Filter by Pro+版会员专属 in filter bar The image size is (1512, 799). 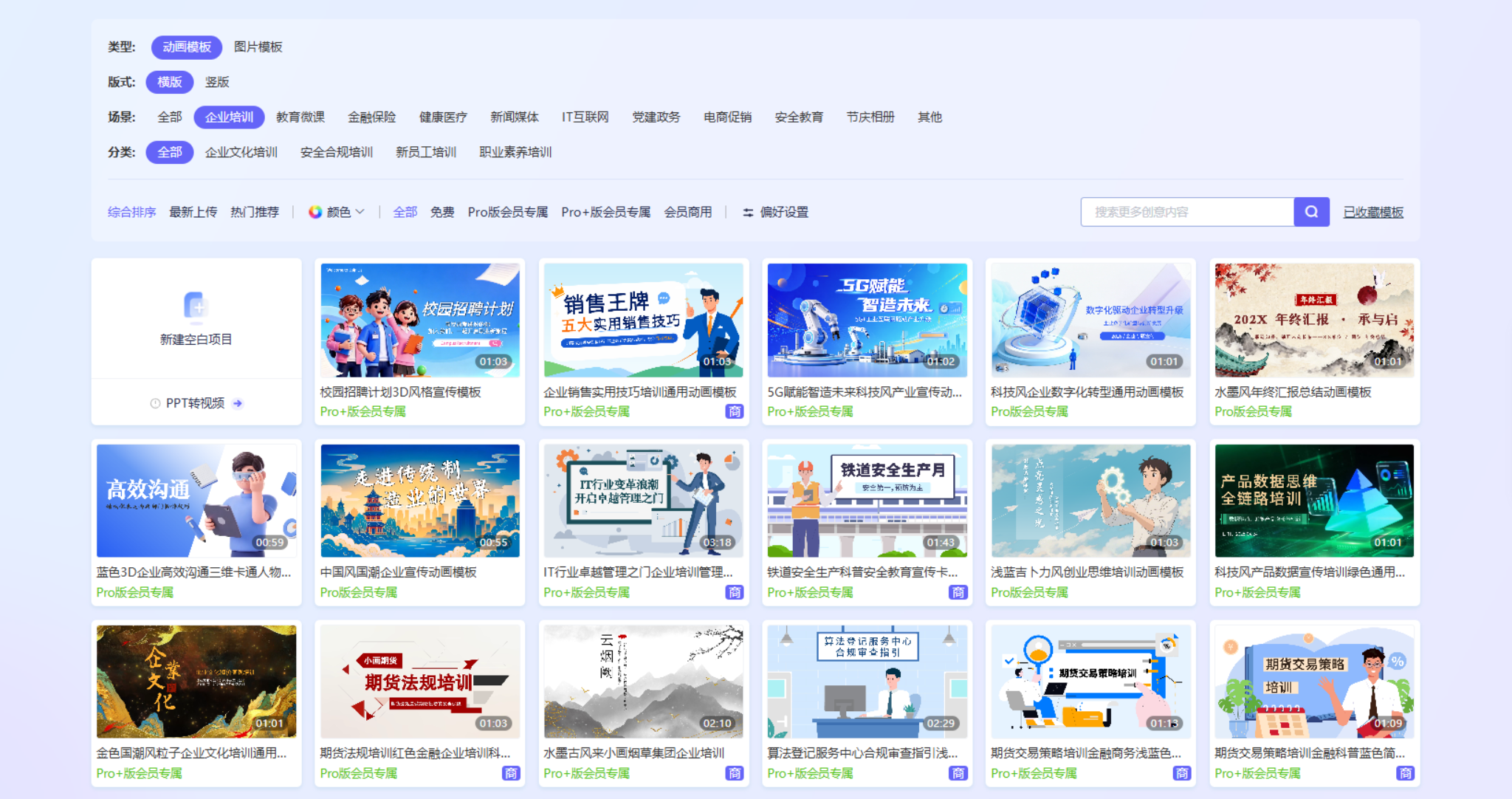(x=606, y=212)
